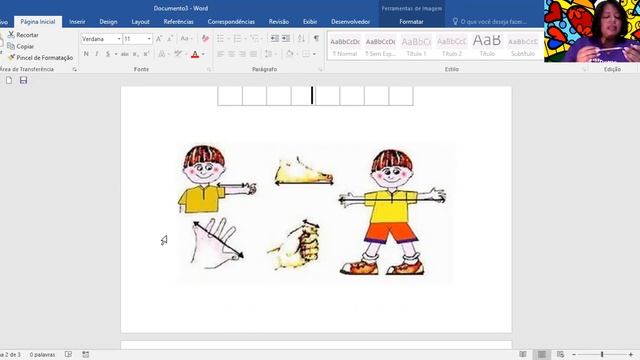This screenshot has width=640, height=360.
Task: Clear all formatting with the eraser icon
Action: [x=205, y=39]
